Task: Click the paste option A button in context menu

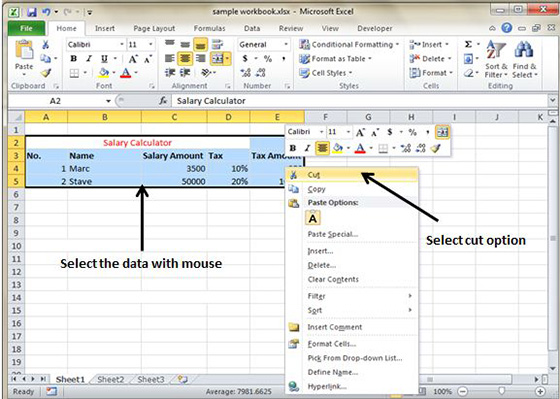Action: coord(313,218)
